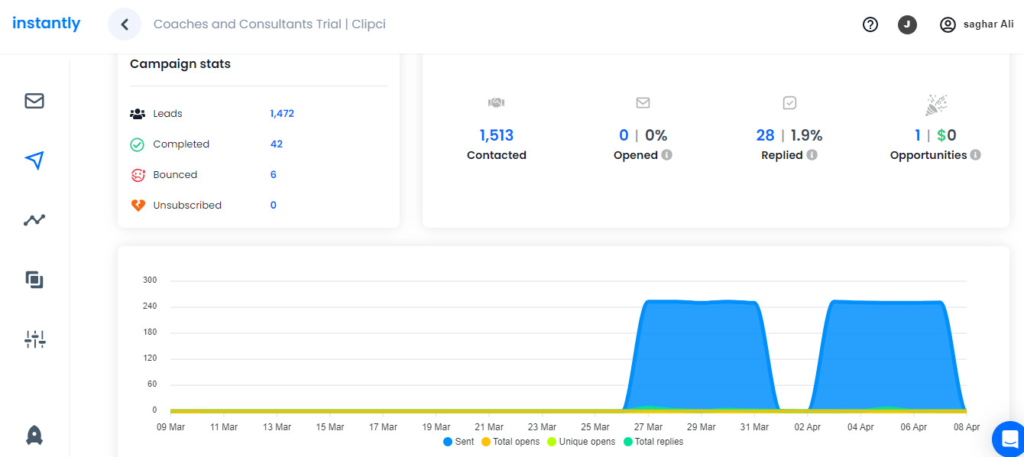Click the 28 Replied number
Image resolution: width=1024 pixels, height=457 pixels.
[765, 136]
